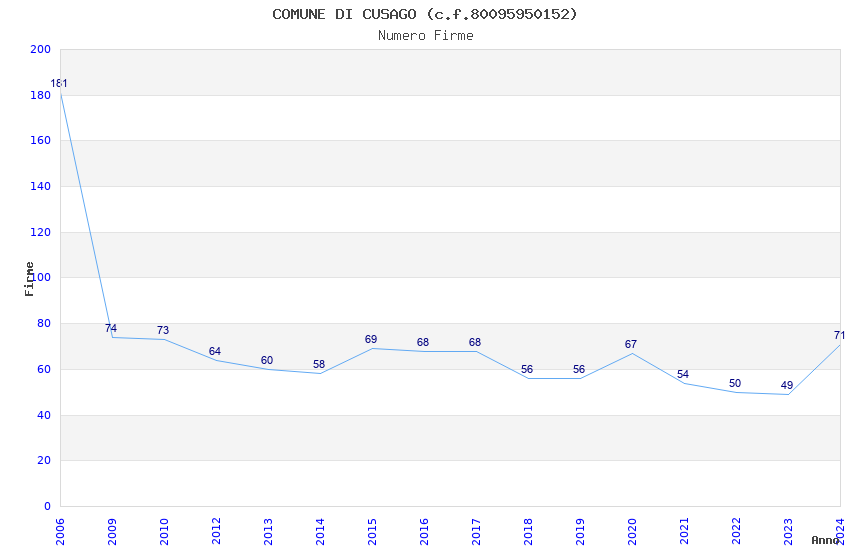Click the x-axis year 2019
This screenshot has height=550, width=850.
[580, 532]
